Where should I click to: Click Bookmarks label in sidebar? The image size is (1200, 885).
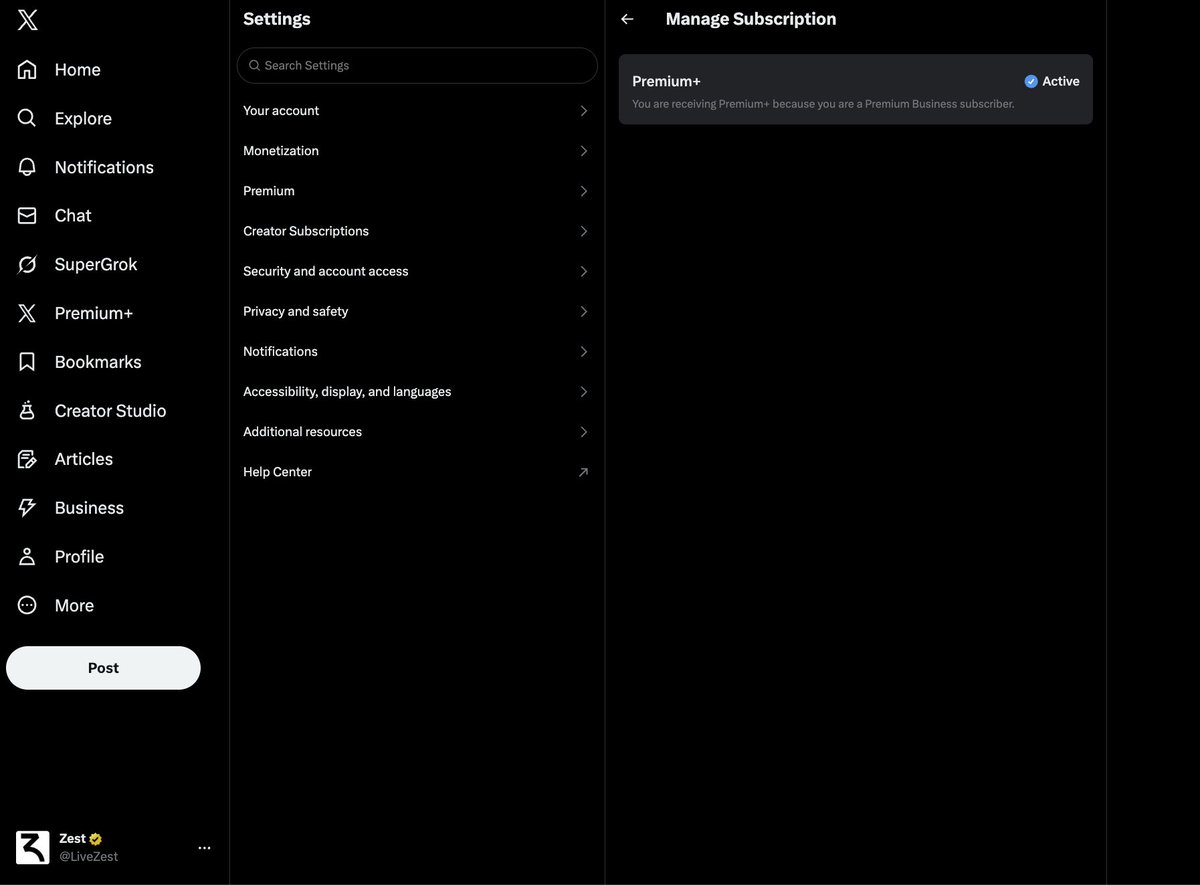(x=98, y=362)
